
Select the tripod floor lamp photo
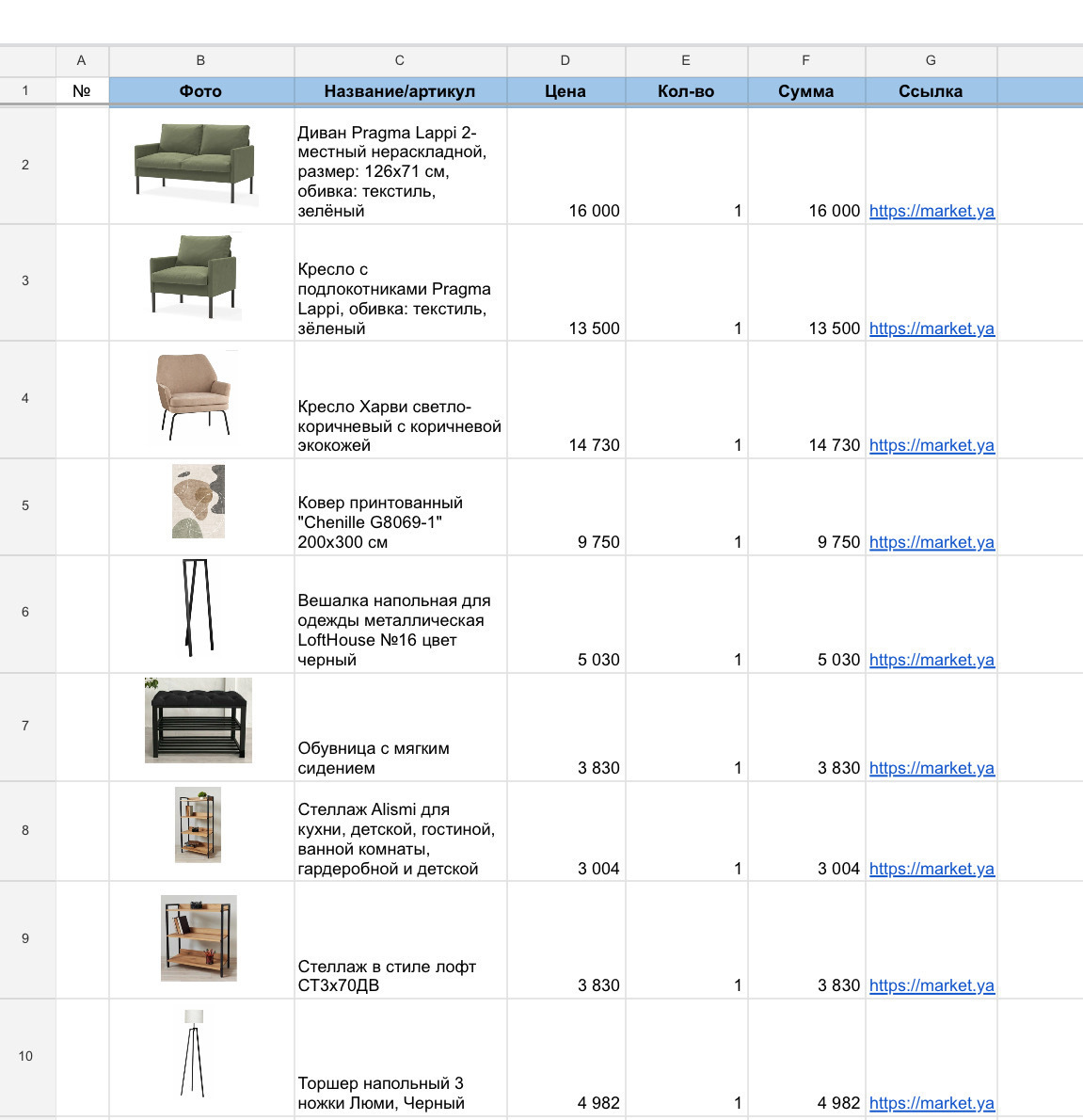click(194, 1053)
